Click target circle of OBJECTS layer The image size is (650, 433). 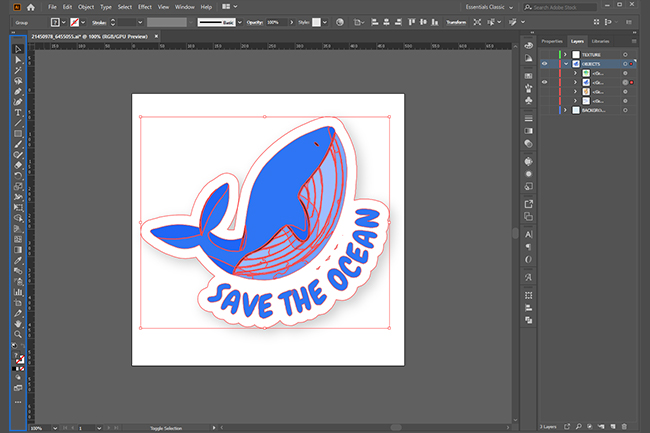tap(625, 64)
